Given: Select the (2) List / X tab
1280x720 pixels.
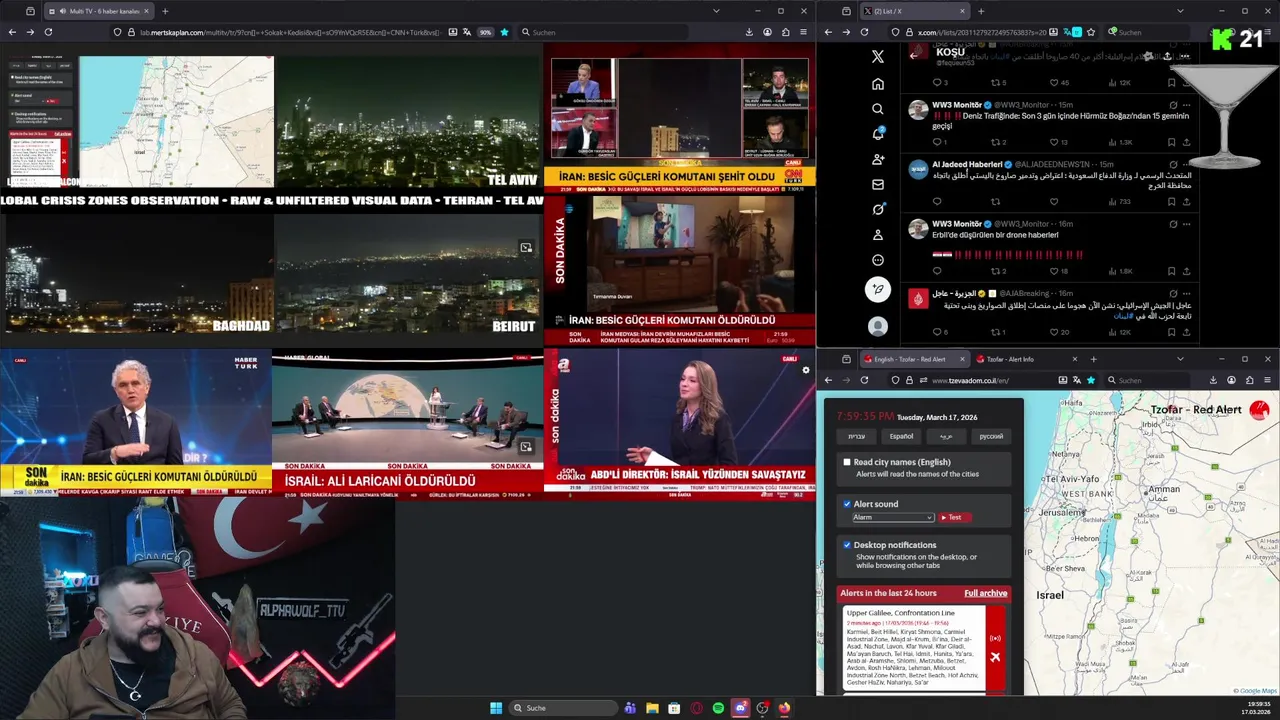Looking at the screenshot, I should point(914,11).
